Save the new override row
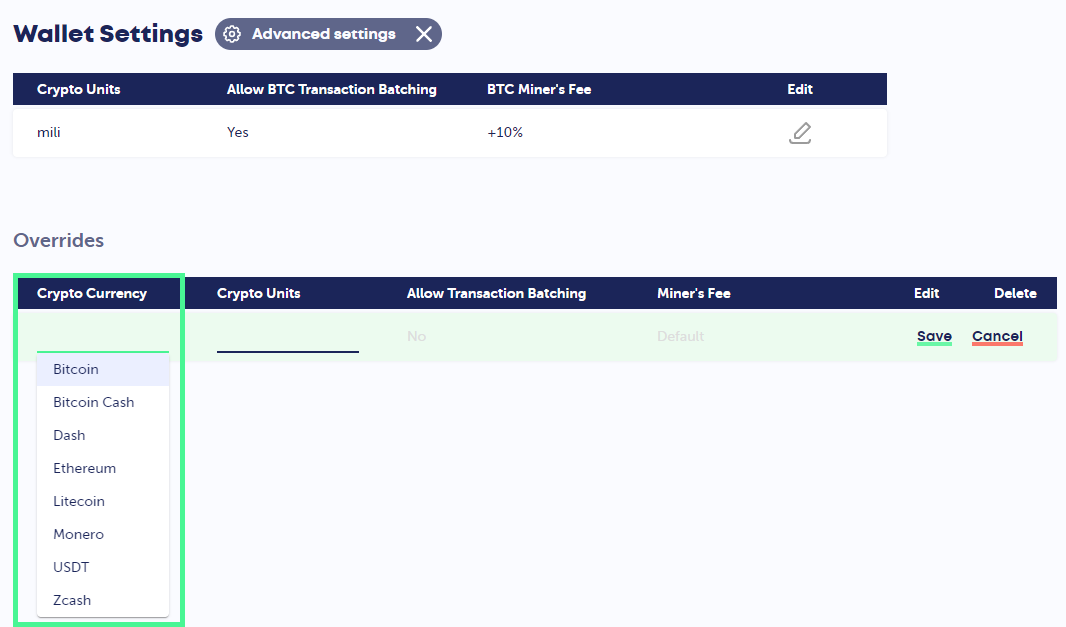 [934, 336]
